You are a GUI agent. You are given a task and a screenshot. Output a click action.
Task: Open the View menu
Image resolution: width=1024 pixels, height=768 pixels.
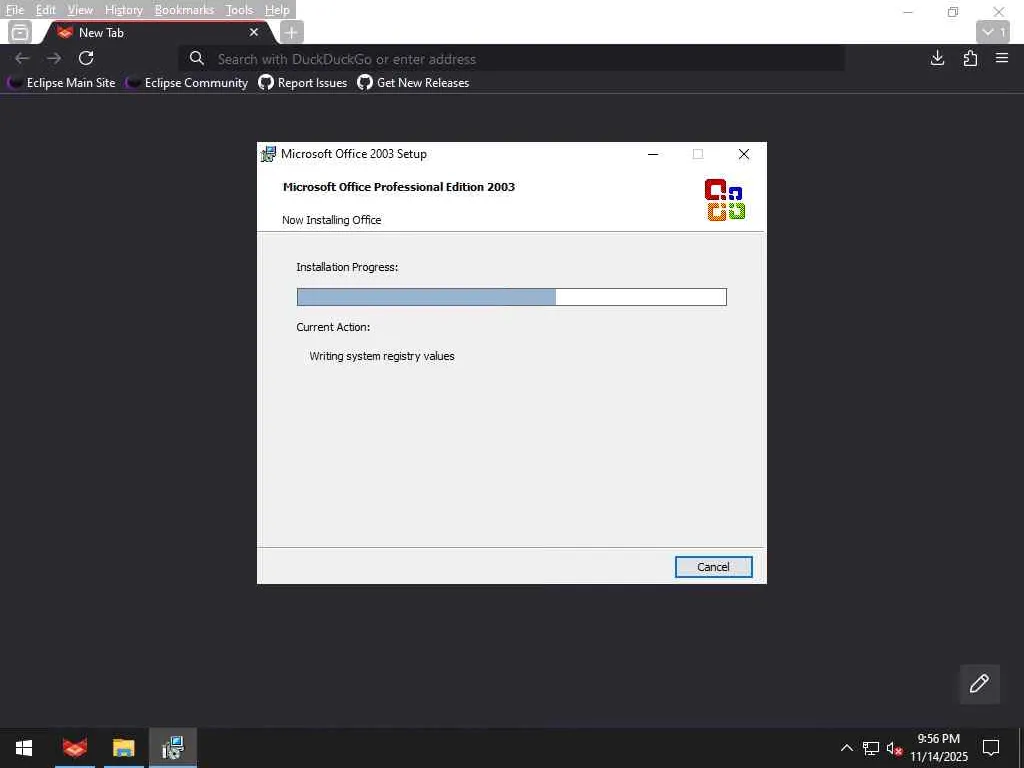pyautogui.click(x=80, y=10)
